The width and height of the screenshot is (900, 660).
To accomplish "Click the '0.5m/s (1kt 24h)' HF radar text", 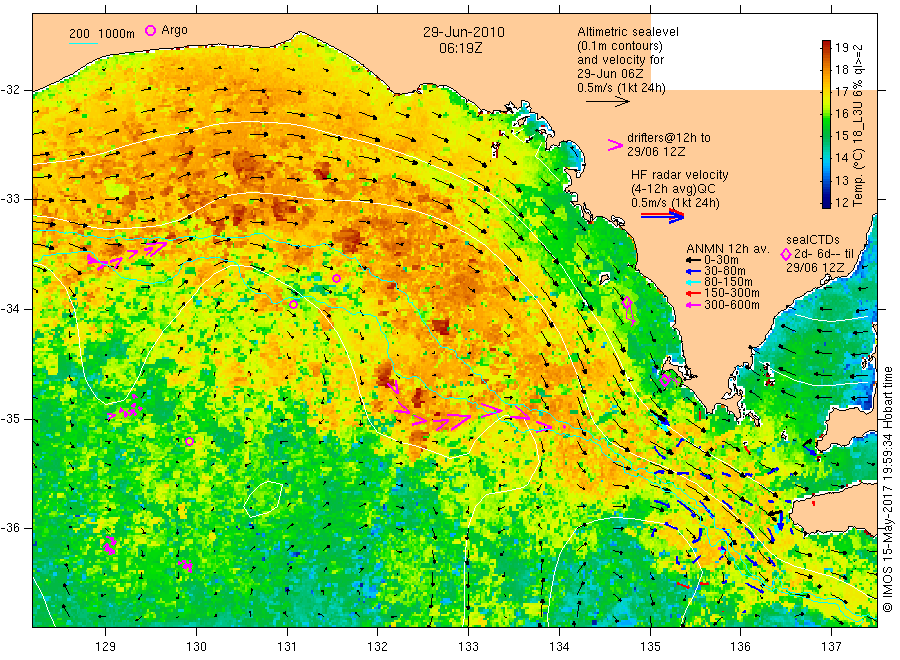I will coord(676,203).
